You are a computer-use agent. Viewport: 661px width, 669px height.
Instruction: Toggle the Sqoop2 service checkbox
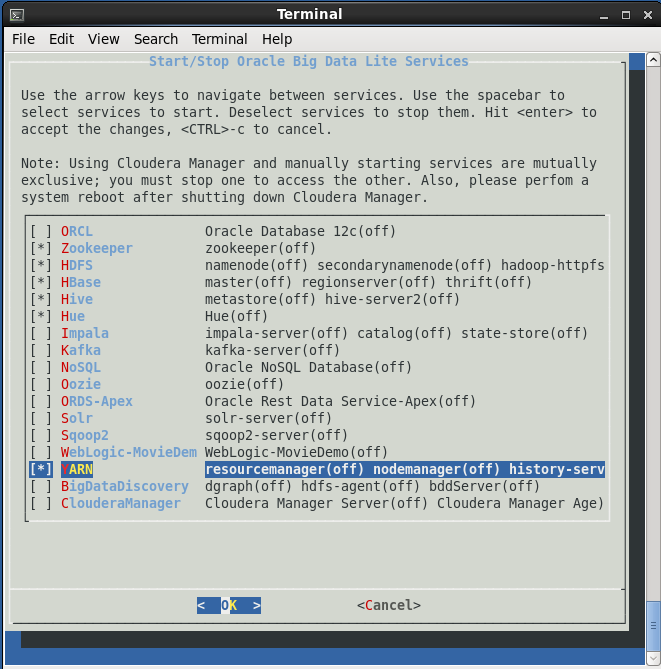coord(41,435)
